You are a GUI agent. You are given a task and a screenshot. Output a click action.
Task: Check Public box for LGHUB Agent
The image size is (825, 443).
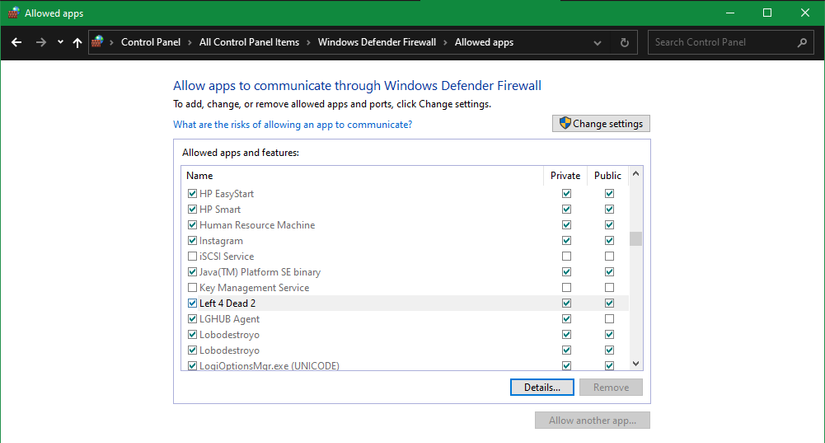tap(608, 319)
